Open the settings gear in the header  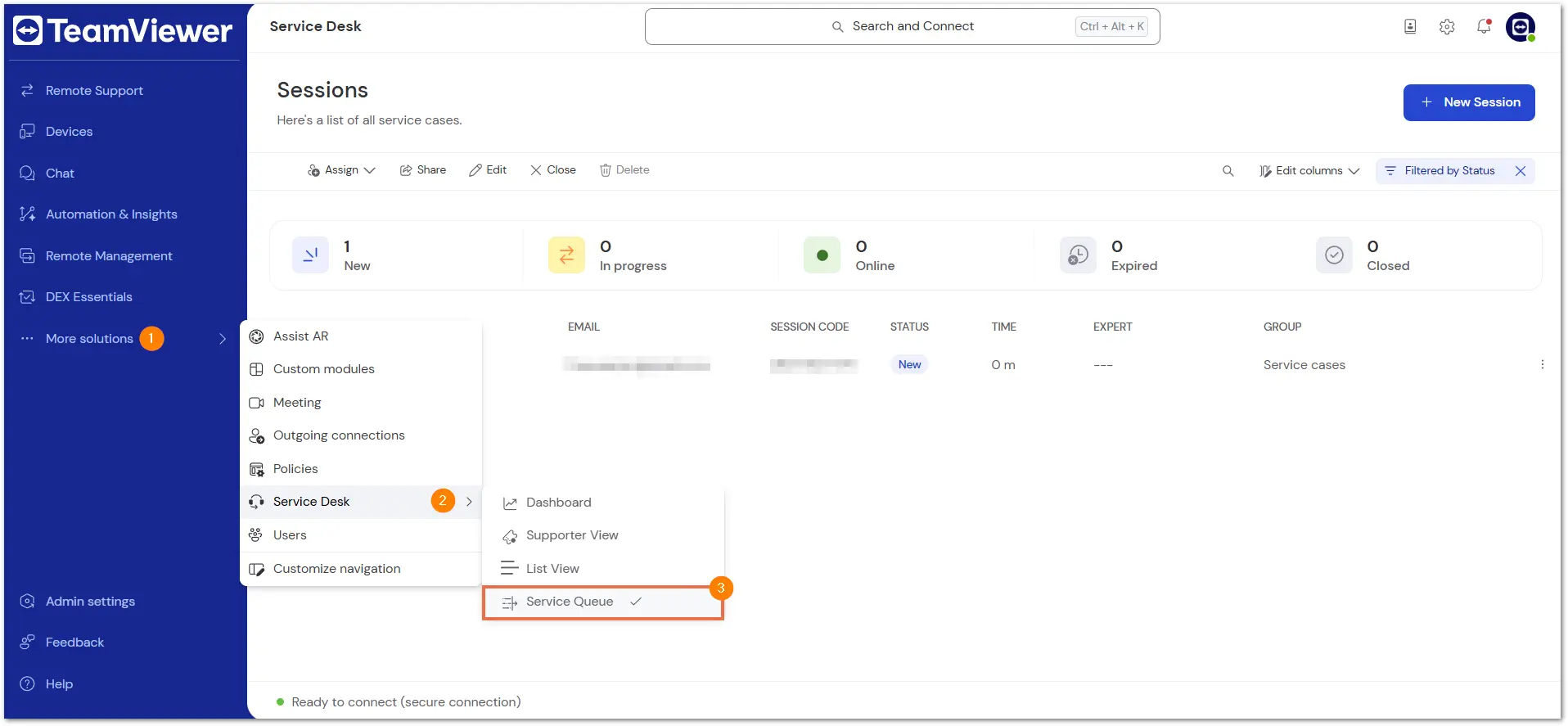tap(1447, 27)
